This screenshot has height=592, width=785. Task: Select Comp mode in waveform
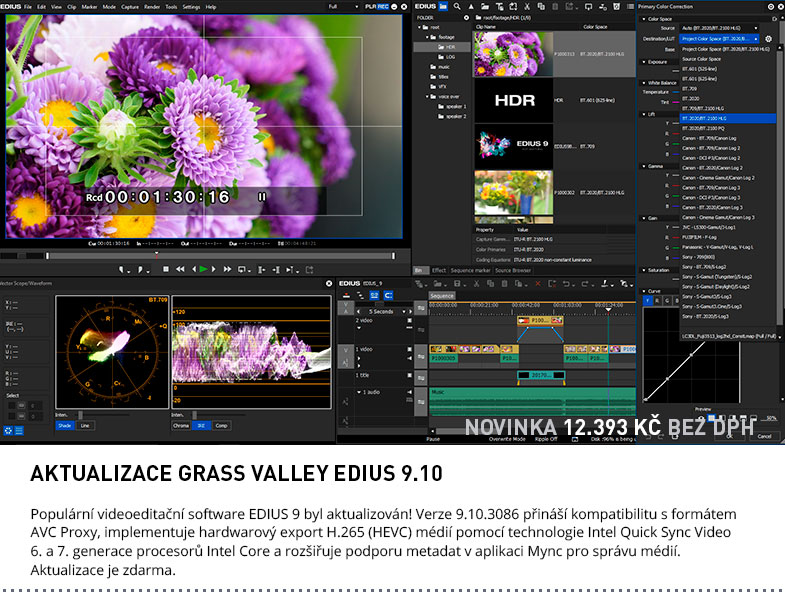tap(221, 426)
